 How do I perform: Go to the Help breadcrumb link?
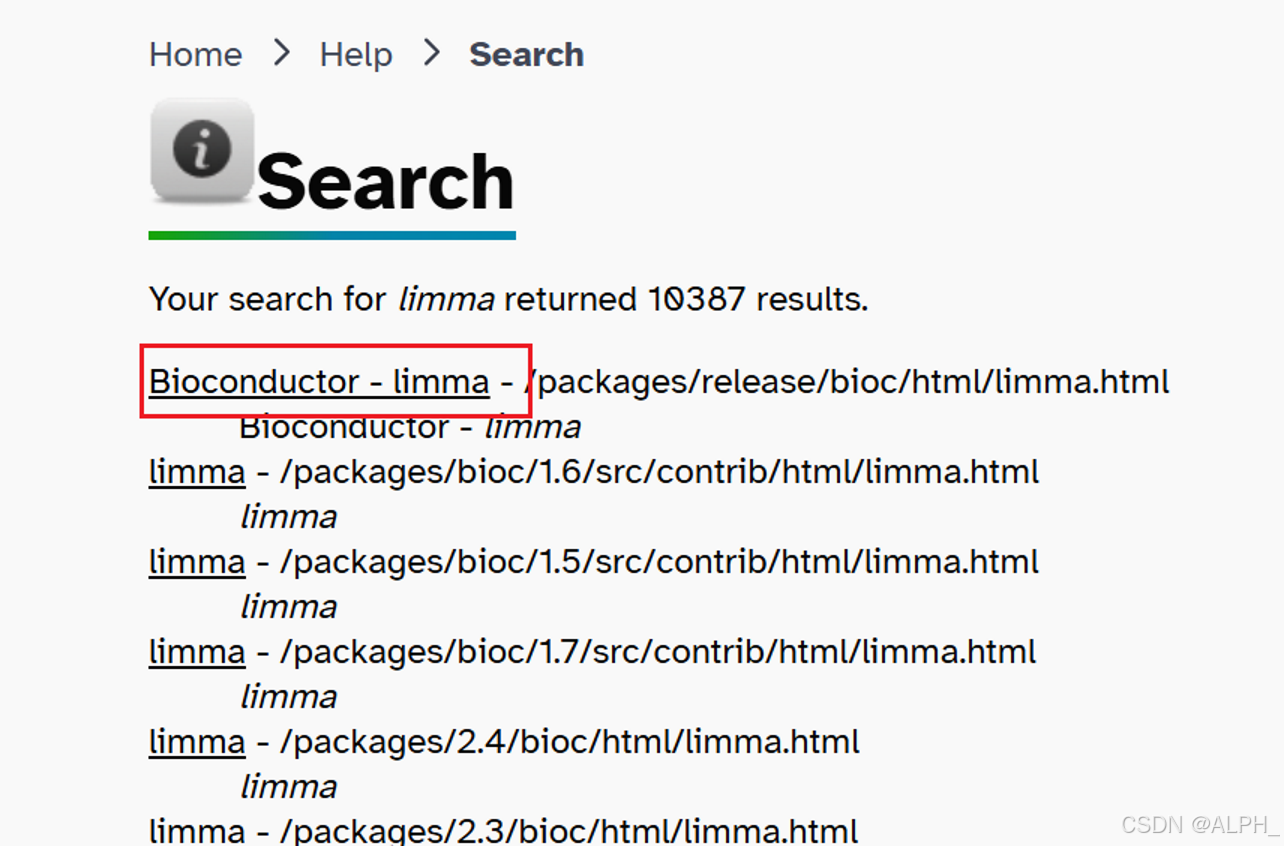tap(355, 54)
